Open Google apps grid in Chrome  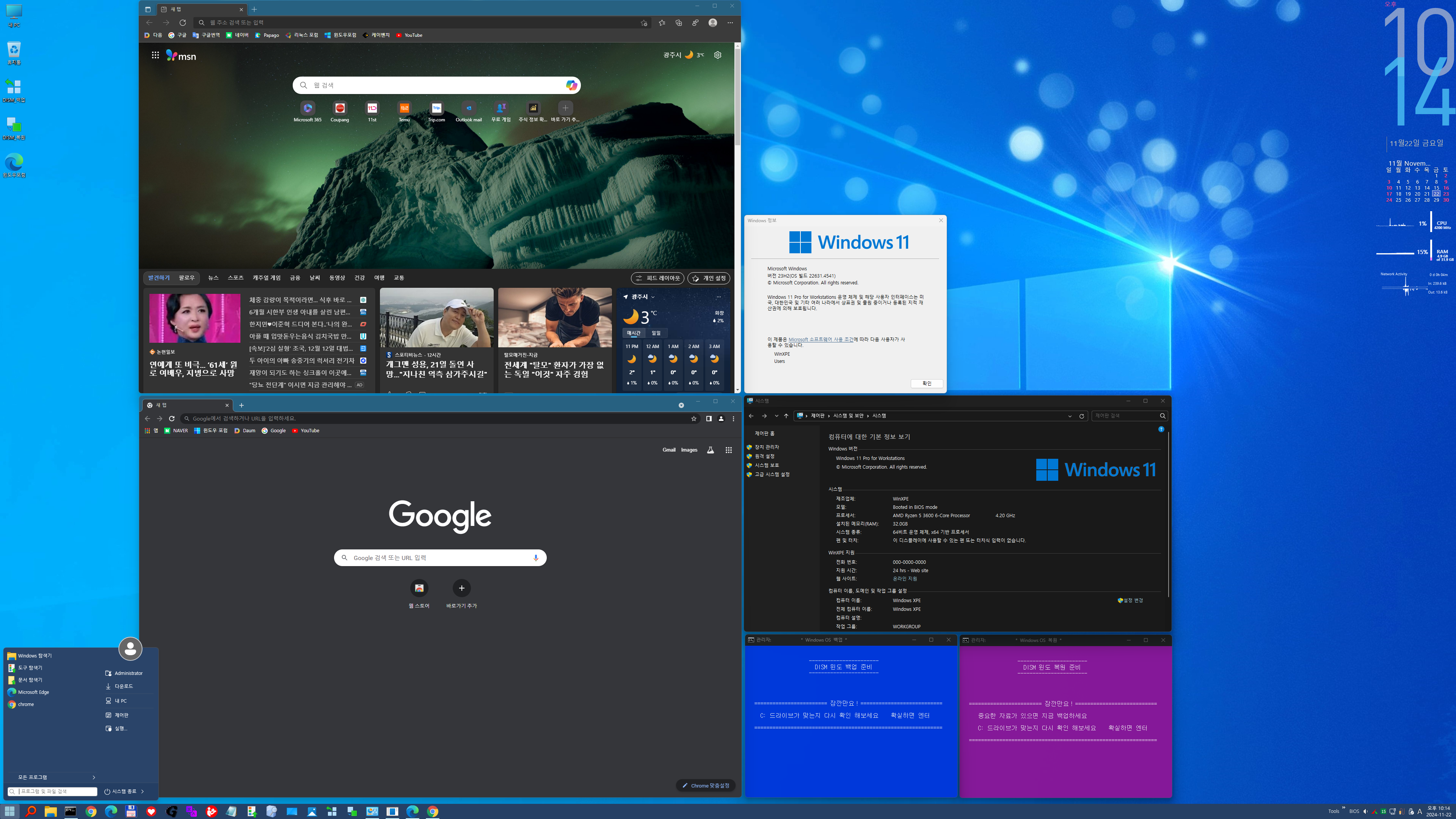tap(728, 450)
